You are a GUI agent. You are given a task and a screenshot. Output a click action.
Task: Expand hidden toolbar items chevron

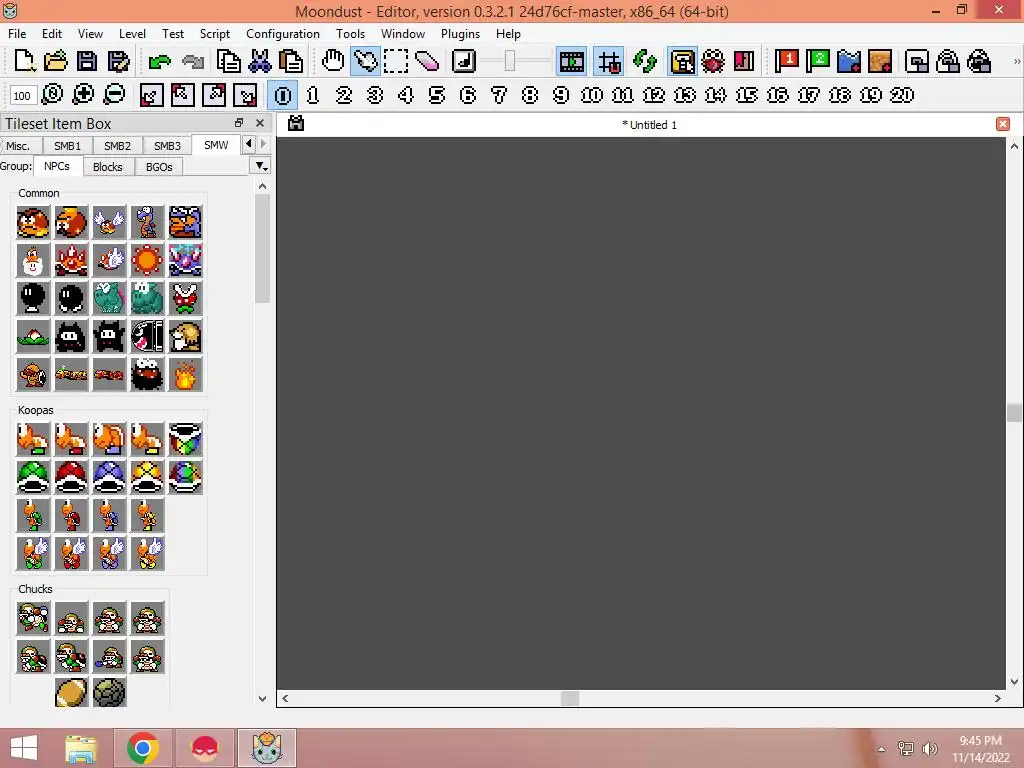coord(1016,61)
